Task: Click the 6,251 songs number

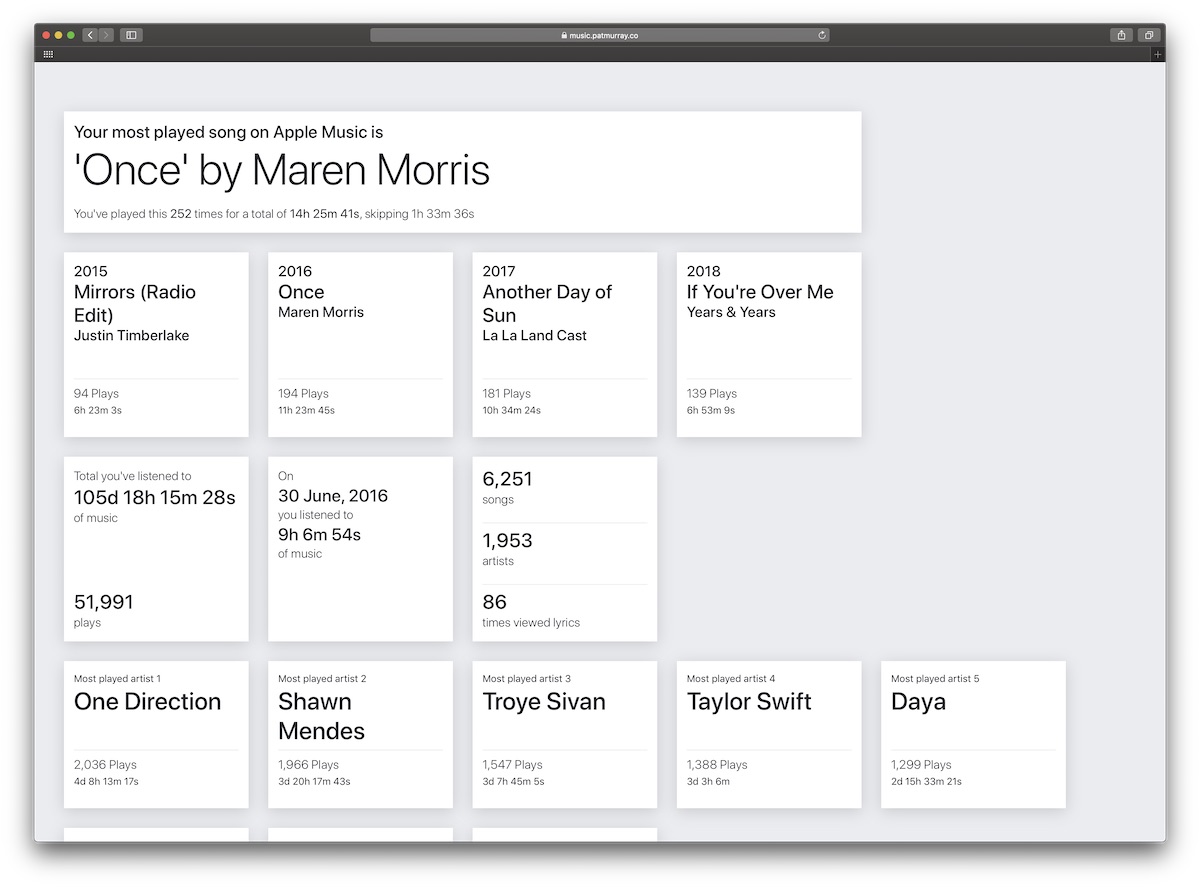Action: [507, 479]
